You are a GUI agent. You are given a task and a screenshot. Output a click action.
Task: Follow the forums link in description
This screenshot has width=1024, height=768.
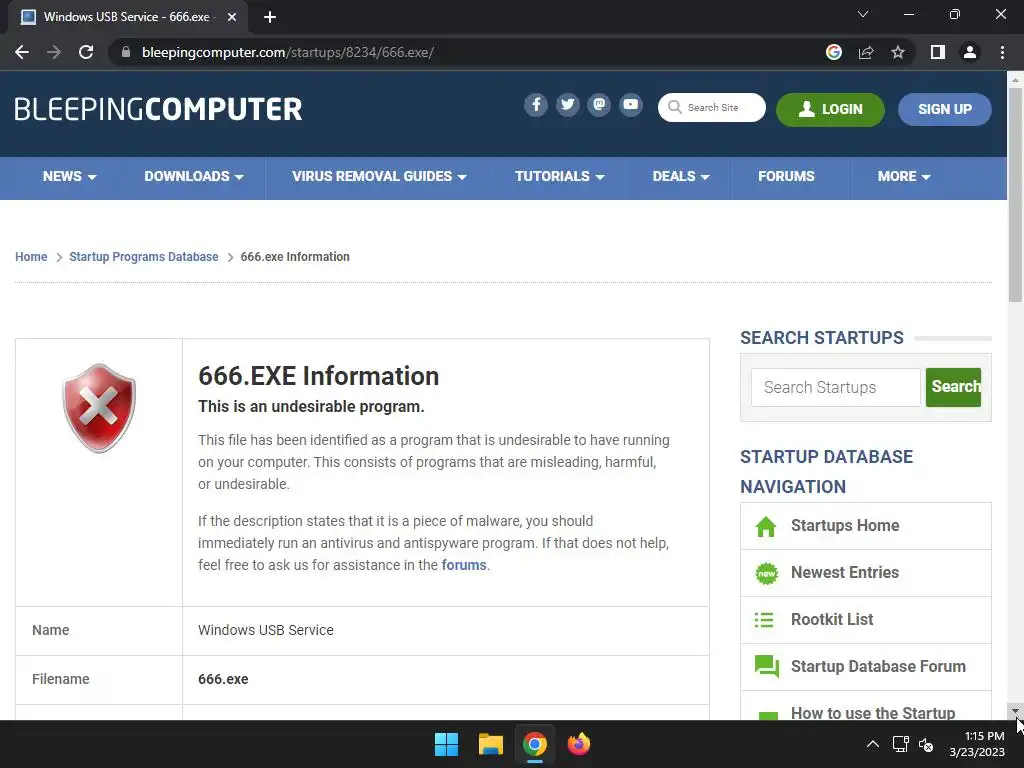464,565
